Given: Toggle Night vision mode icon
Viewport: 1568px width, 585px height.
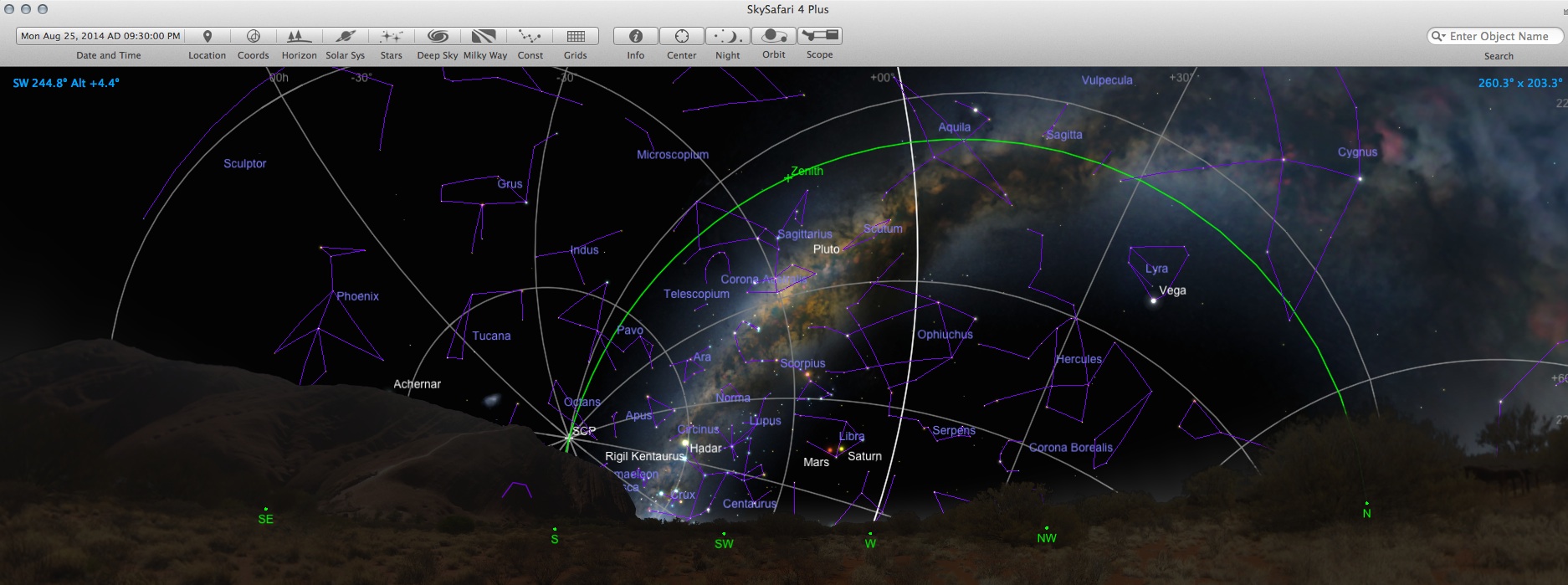Looking at the screenshot, I should pyautogui.click(x=728, y=36).
